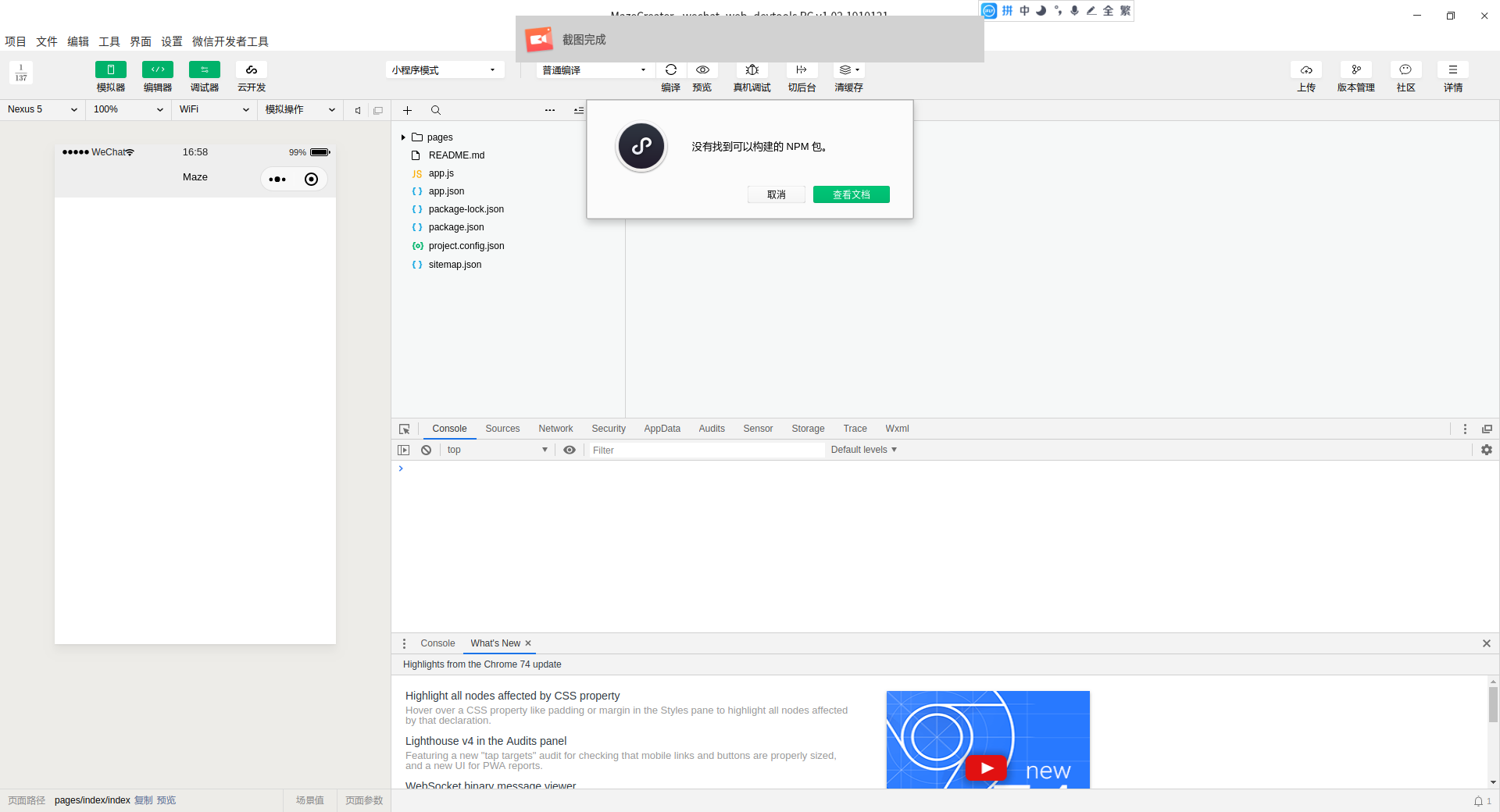This screenshot has height=812, width=1500.
Task: Click the upload cloud icon
Action: tap(1306, 69)
